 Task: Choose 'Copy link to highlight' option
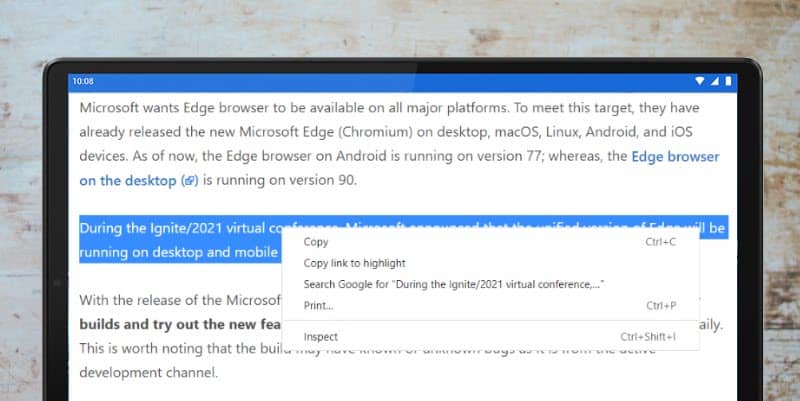[354, 263]
